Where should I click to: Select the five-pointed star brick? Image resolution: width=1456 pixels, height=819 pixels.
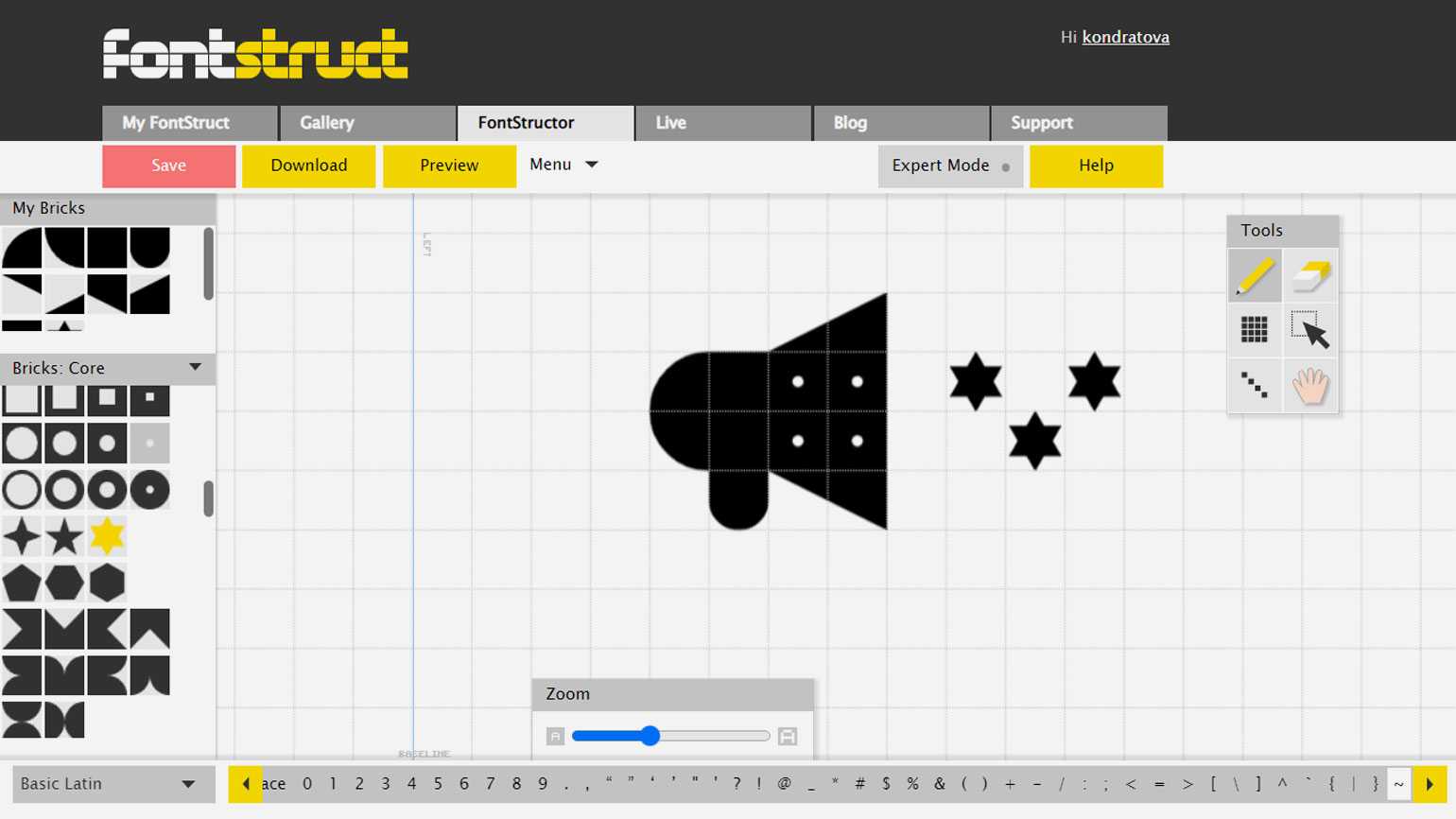64,536
